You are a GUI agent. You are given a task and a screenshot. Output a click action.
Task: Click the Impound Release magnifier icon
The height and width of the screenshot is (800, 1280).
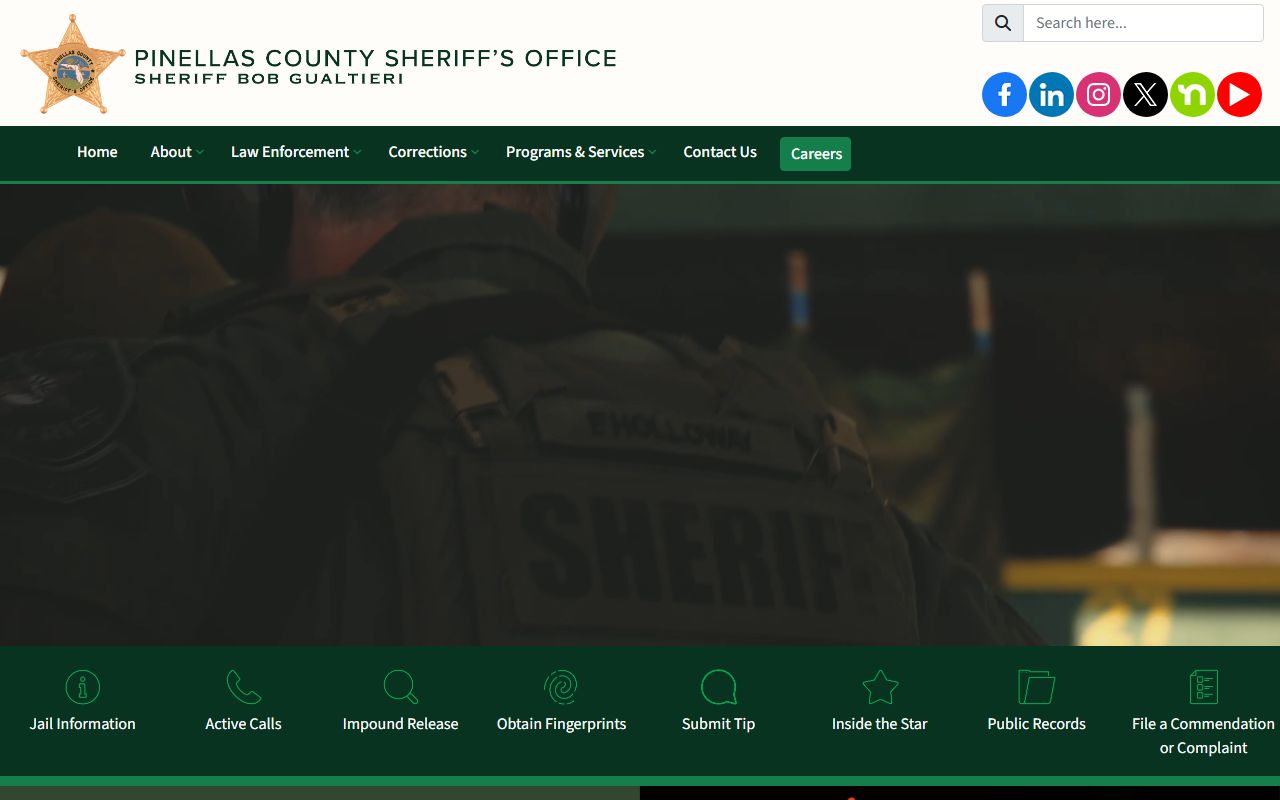[400, 687]
